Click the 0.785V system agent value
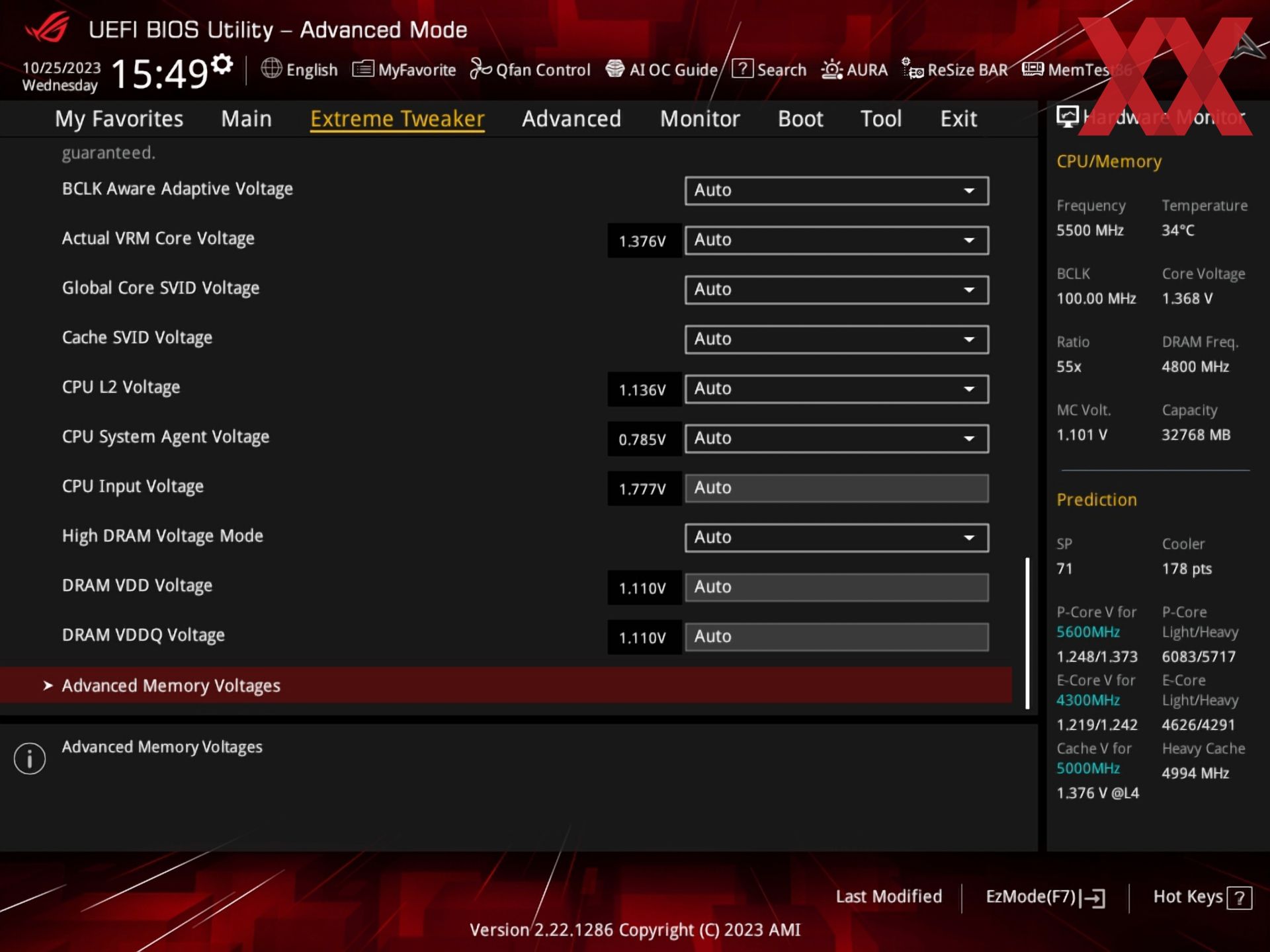The width and height of the screenshot is (1270, 952). tap(643, 439)
